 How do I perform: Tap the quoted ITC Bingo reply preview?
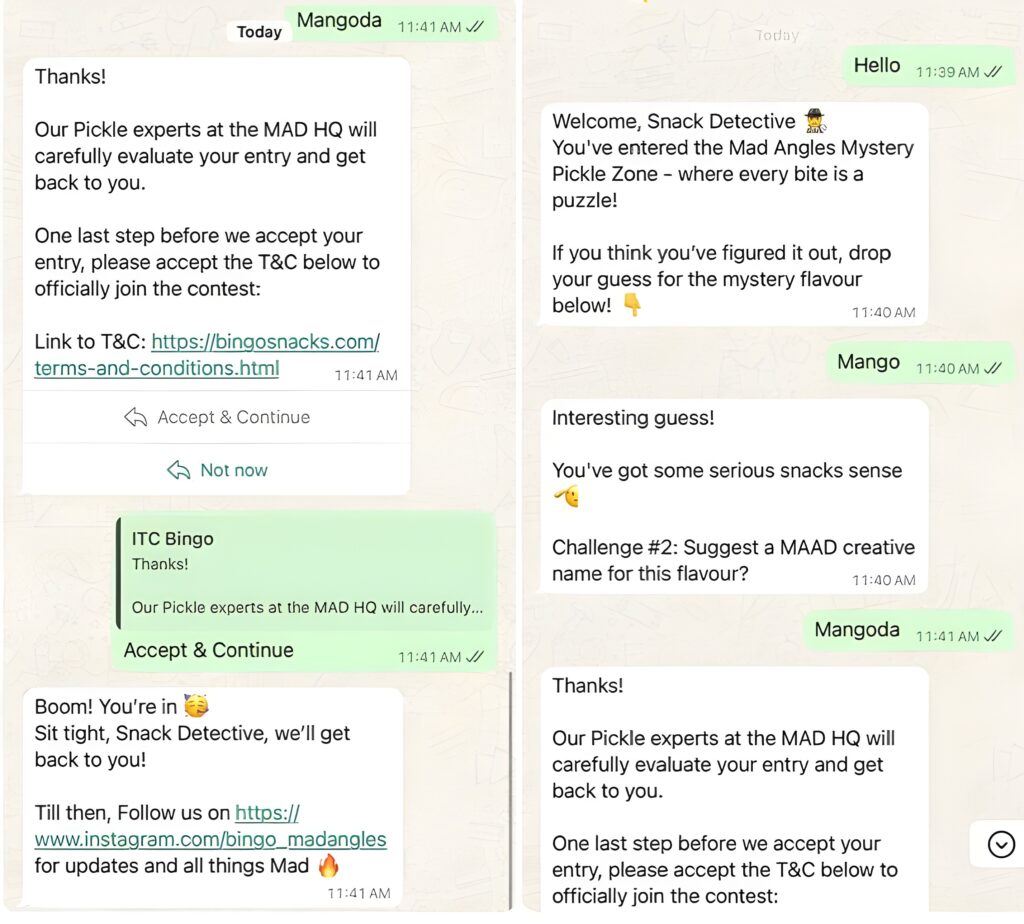click(x=305, y=573)
